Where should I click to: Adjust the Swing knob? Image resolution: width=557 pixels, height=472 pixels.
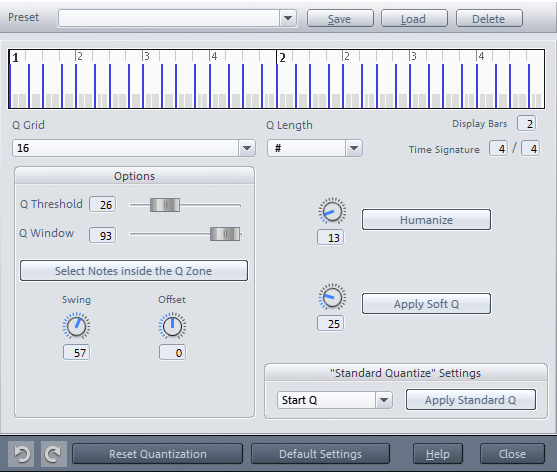pyautogui.click(x=76, y=326)
